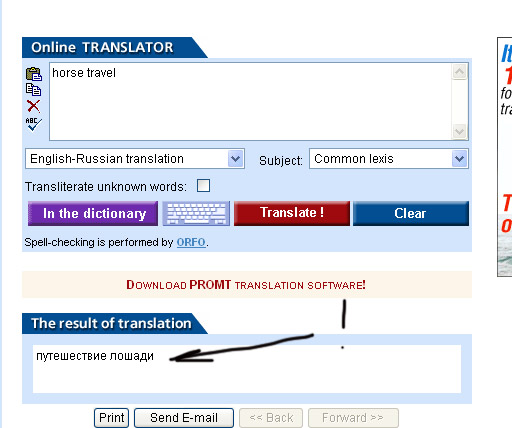Open the English-Russian translation dropdown
The height and width of the screenshot is (428, 512).
pos(135,159)
